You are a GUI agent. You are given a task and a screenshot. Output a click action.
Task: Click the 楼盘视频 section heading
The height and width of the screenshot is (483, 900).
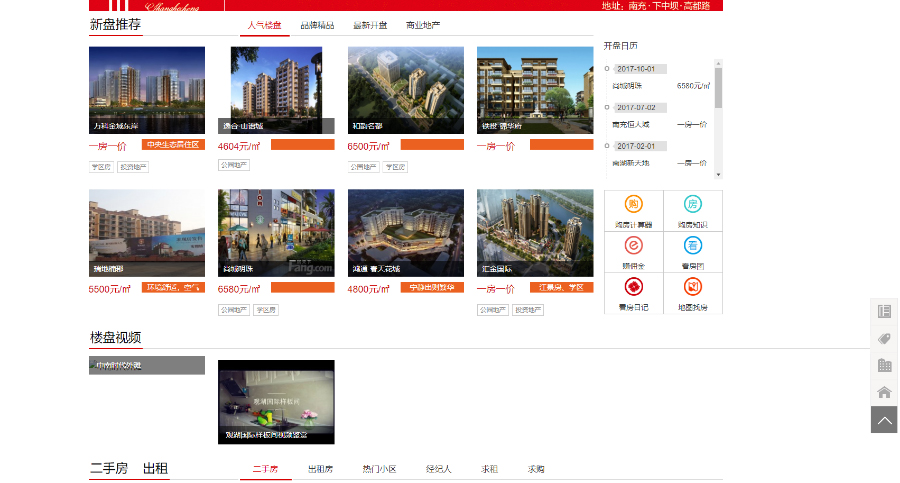115,337
